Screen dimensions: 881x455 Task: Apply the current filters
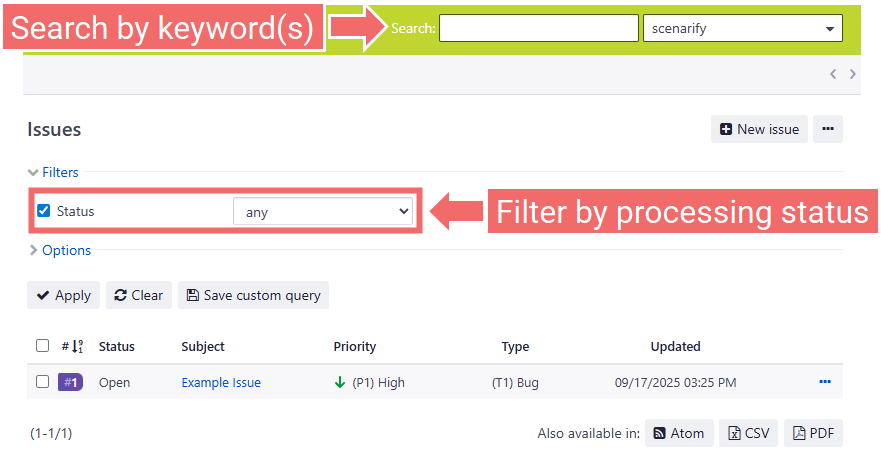63,295
